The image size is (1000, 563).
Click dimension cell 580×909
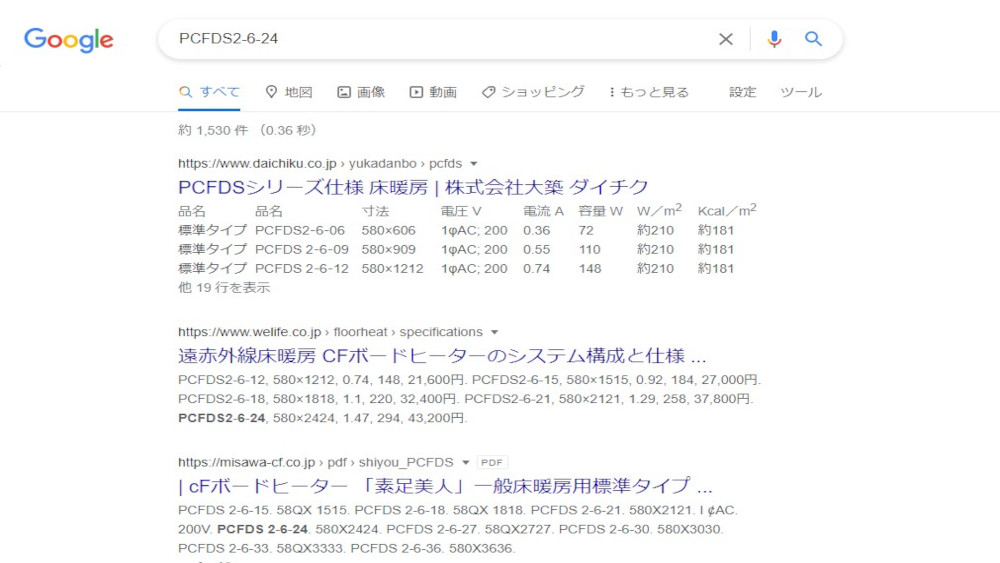388,249
